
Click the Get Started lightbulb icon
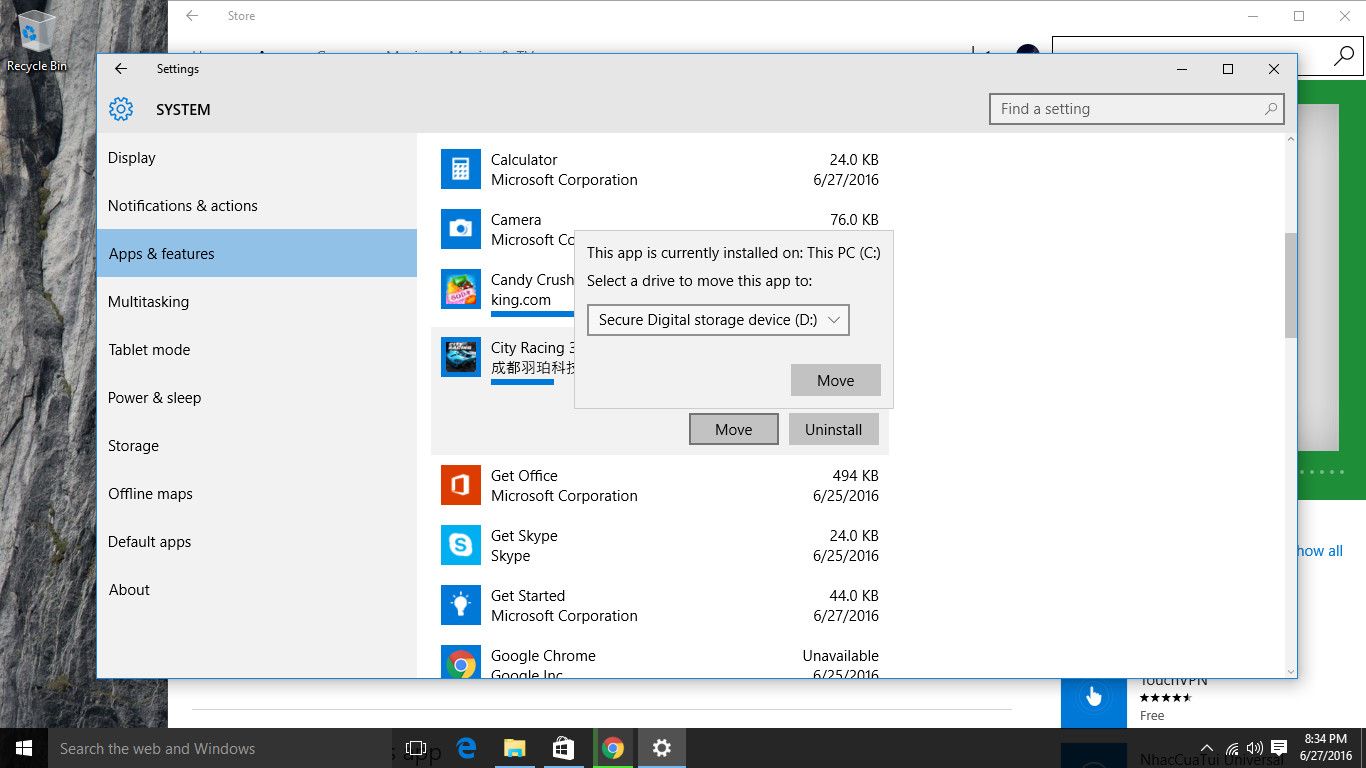461,605
